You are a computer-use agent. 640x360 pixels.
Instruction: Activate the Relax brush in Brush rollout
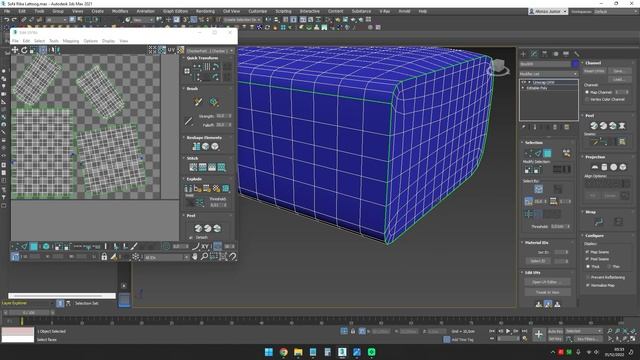pos(213,102)
